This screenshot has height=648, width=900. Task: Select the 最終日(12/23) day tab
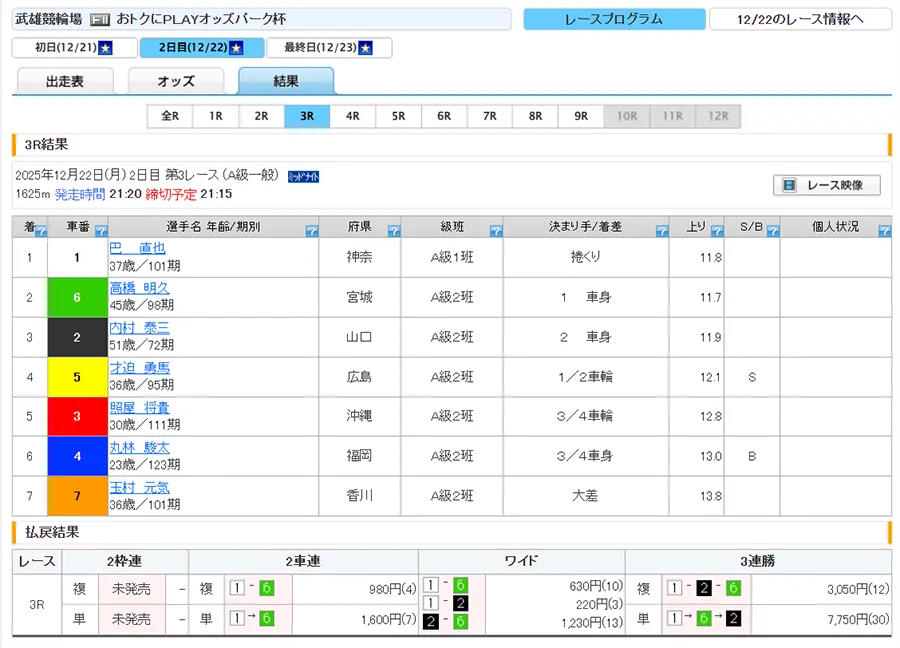pos(328,48)
